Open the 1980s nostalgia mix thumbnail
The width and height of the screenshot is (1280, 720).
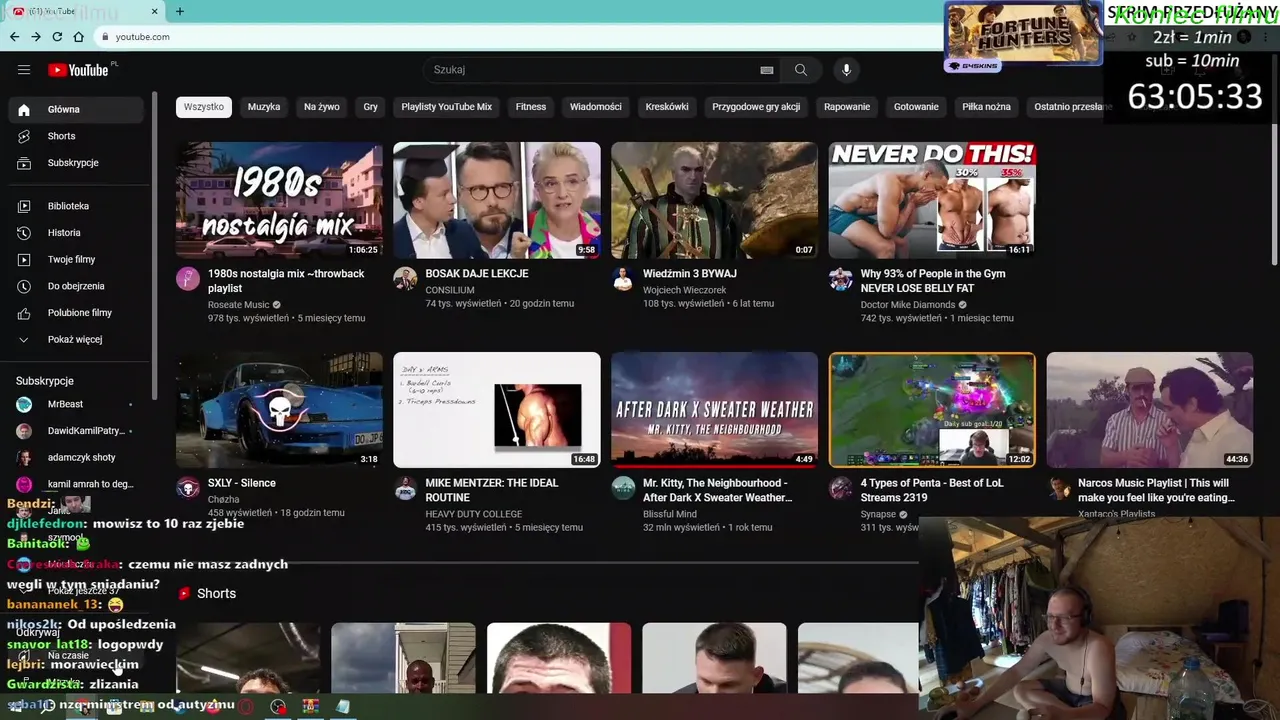pos(279,200)
